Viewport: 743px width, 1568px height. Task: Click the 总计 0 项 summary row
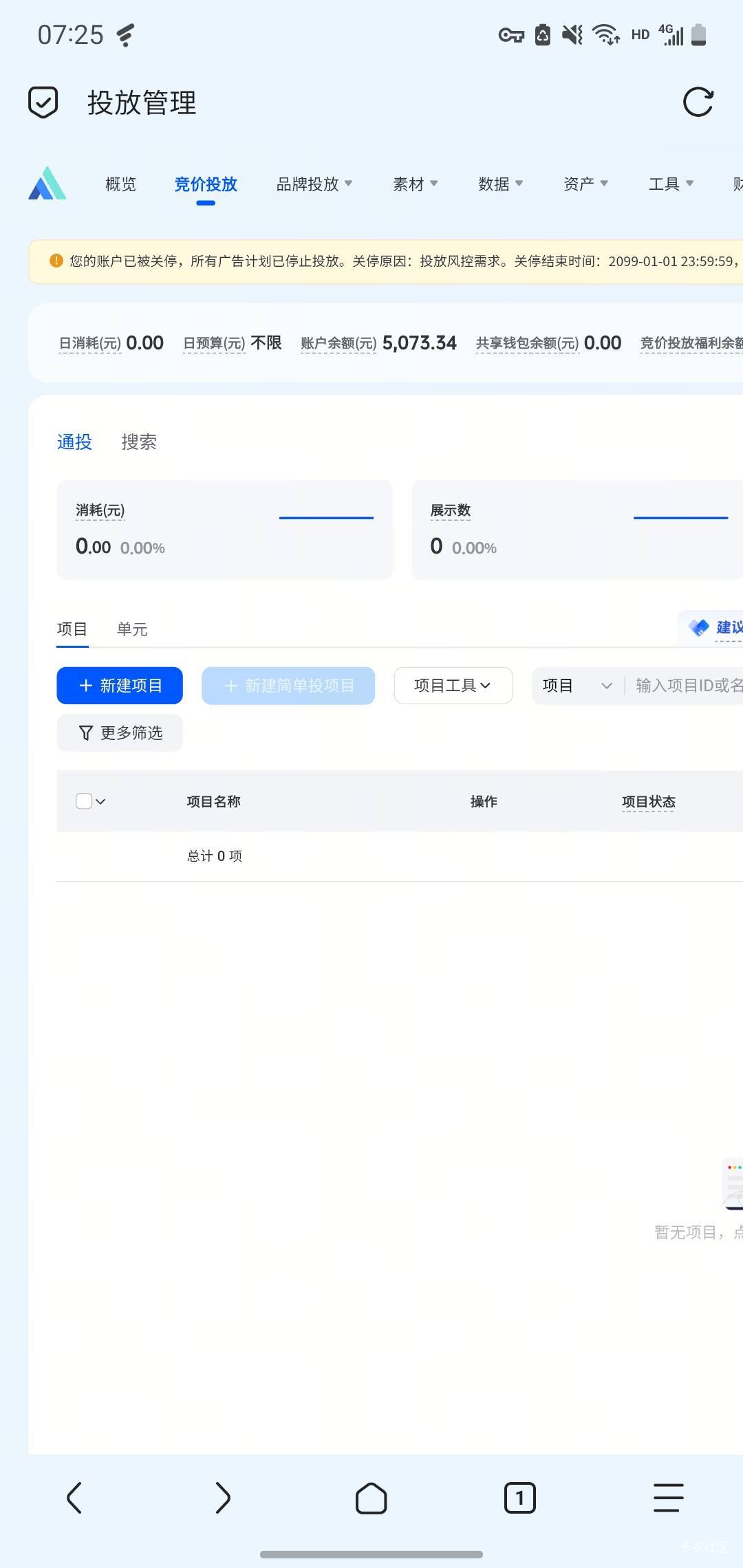click(x=215, y=856)
